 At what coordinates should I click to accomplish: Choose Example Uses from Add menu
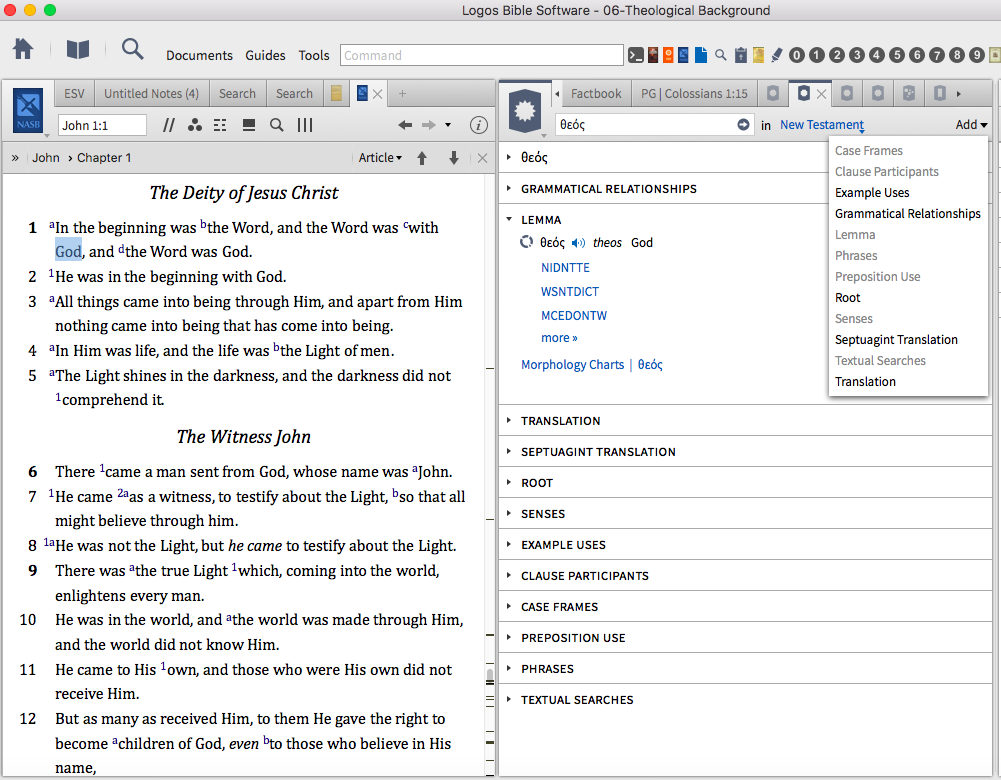871,193
